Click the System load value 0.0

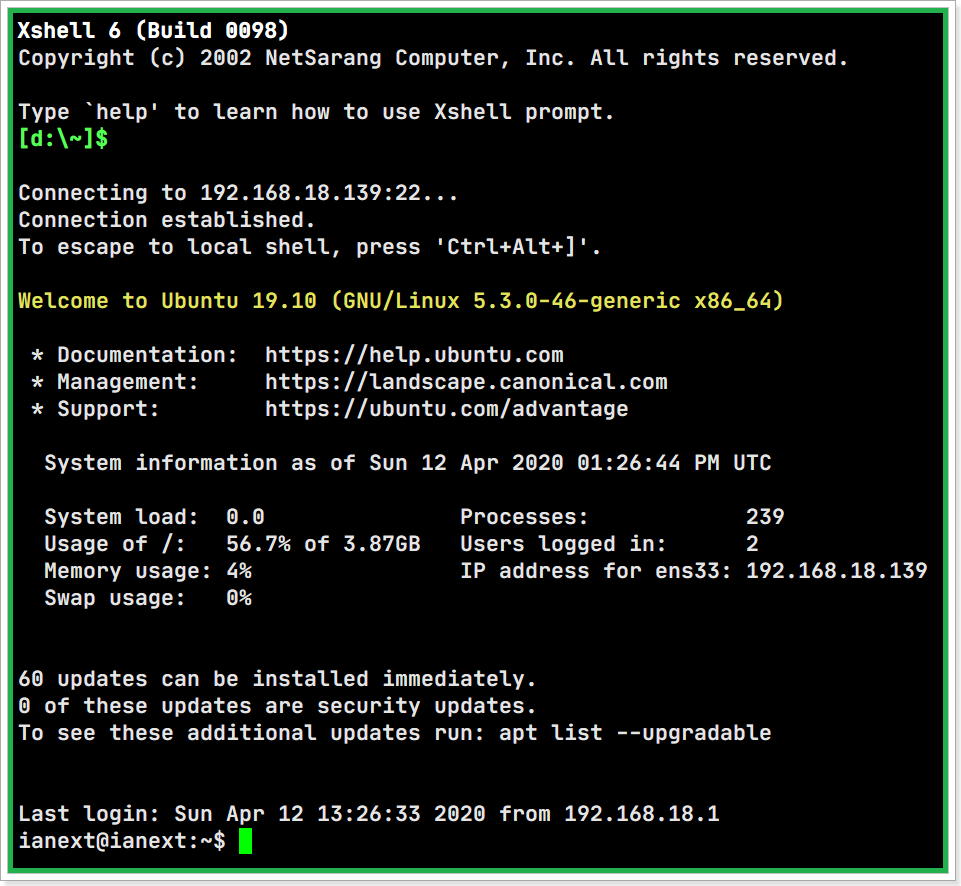[x=245, y=517]
